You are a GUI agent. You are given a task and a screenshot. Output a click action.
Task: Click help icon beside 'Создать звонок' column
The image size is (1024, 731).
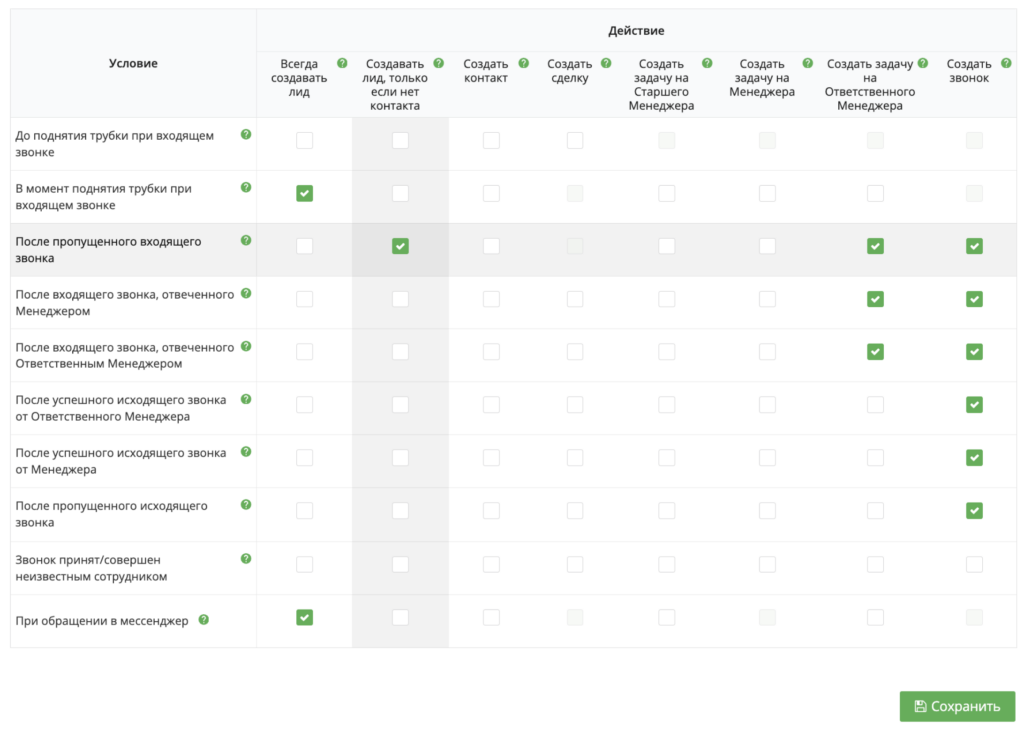click(x=1006, y=63)
